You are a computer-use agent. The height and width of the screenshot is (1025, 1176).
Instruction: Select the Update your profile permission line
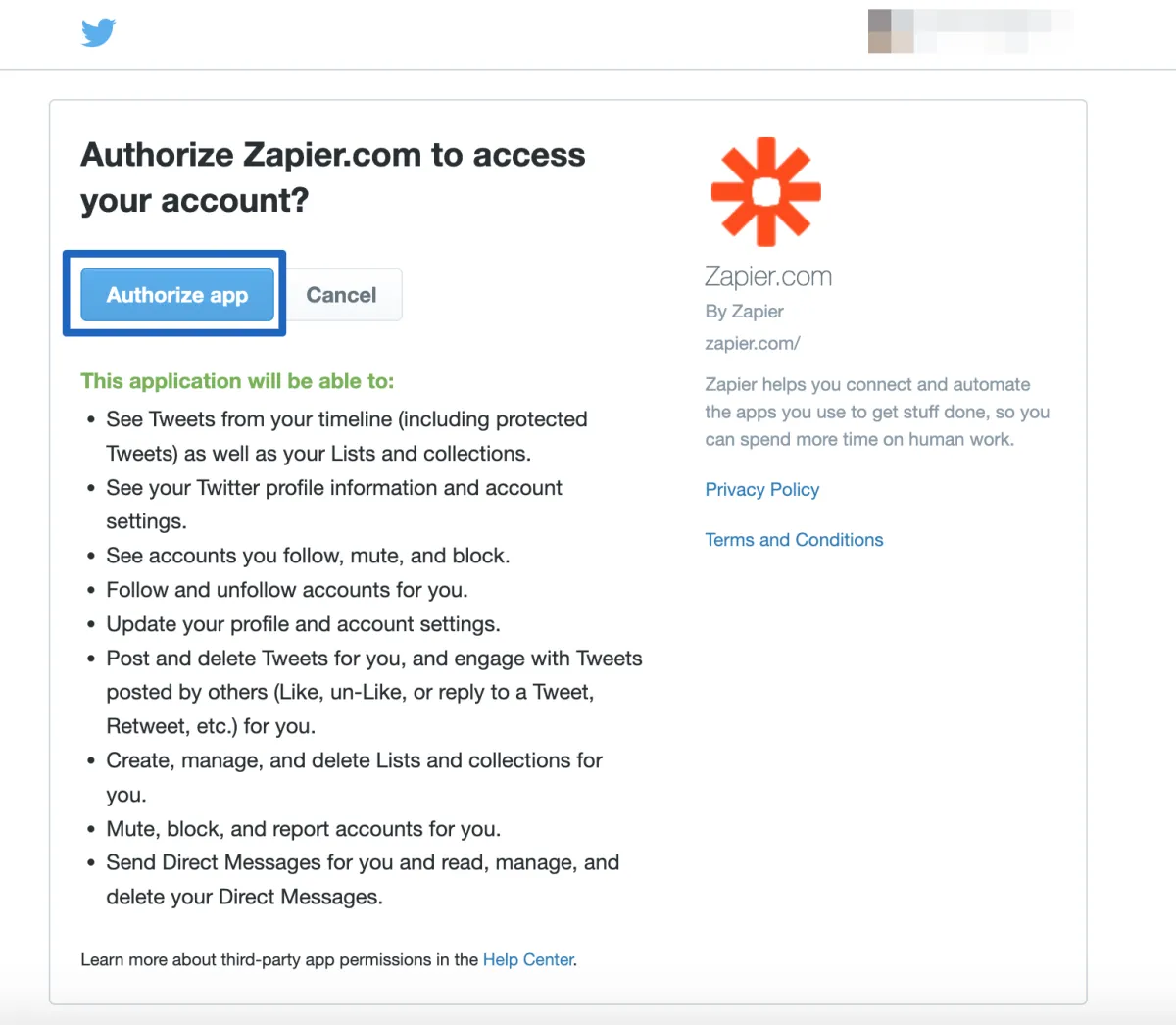[x=304, y=624]
